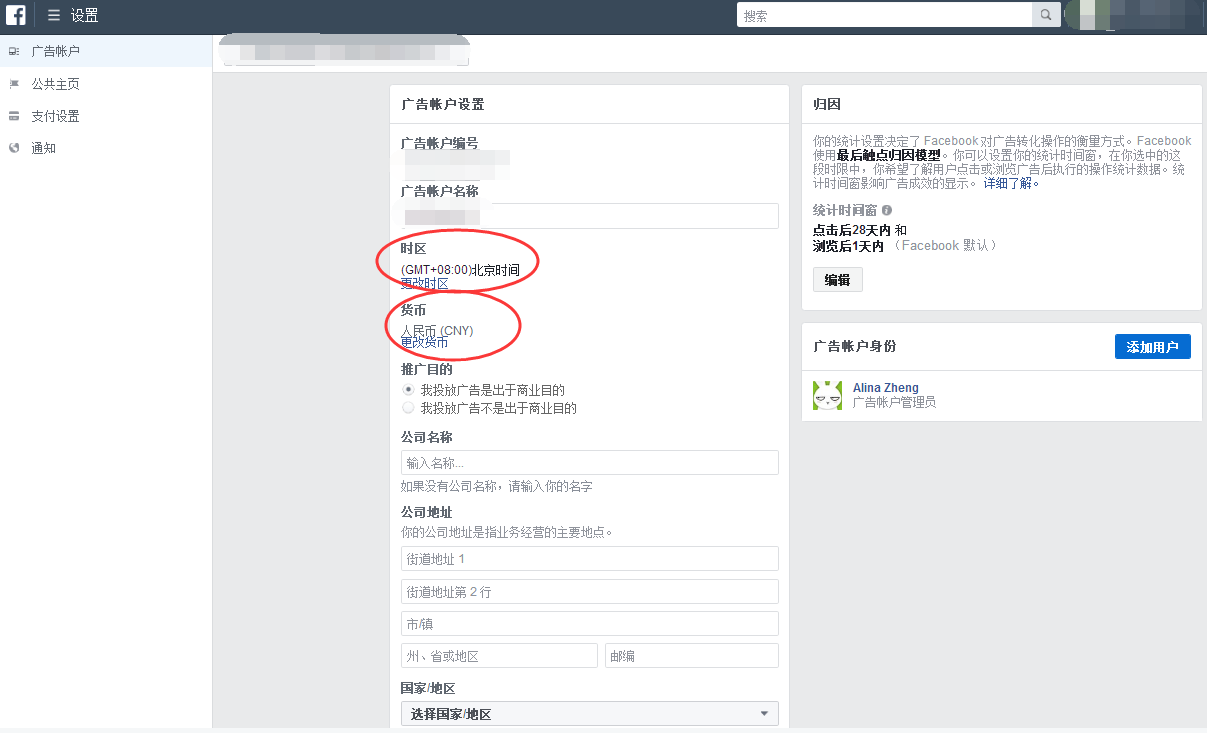Open the 选择国家/地区 dropdown
This screenshot has width=1207, height=733.
pos(589,713)
